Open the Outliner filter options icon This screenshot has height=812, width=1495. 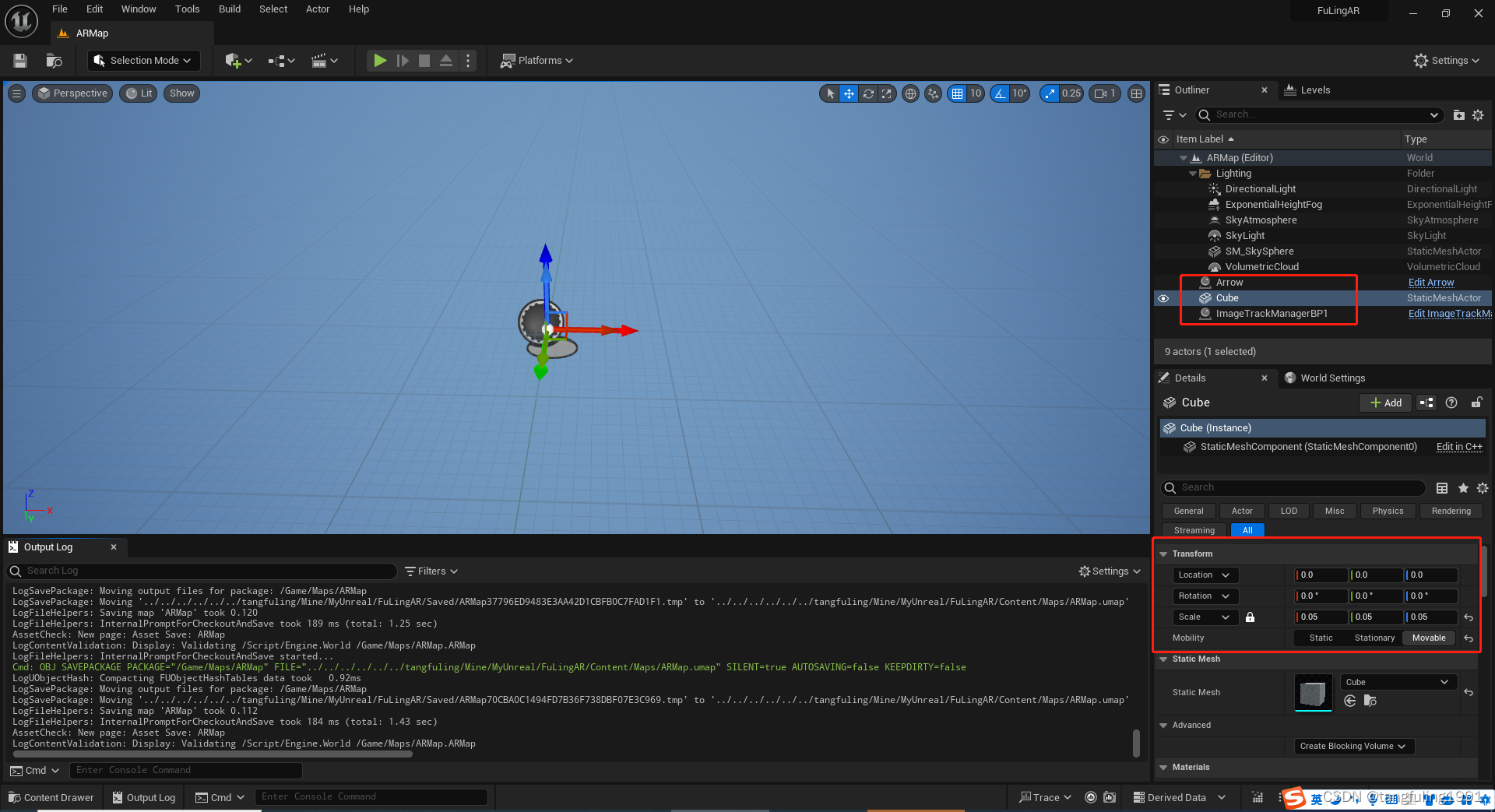pos(1174,115)
